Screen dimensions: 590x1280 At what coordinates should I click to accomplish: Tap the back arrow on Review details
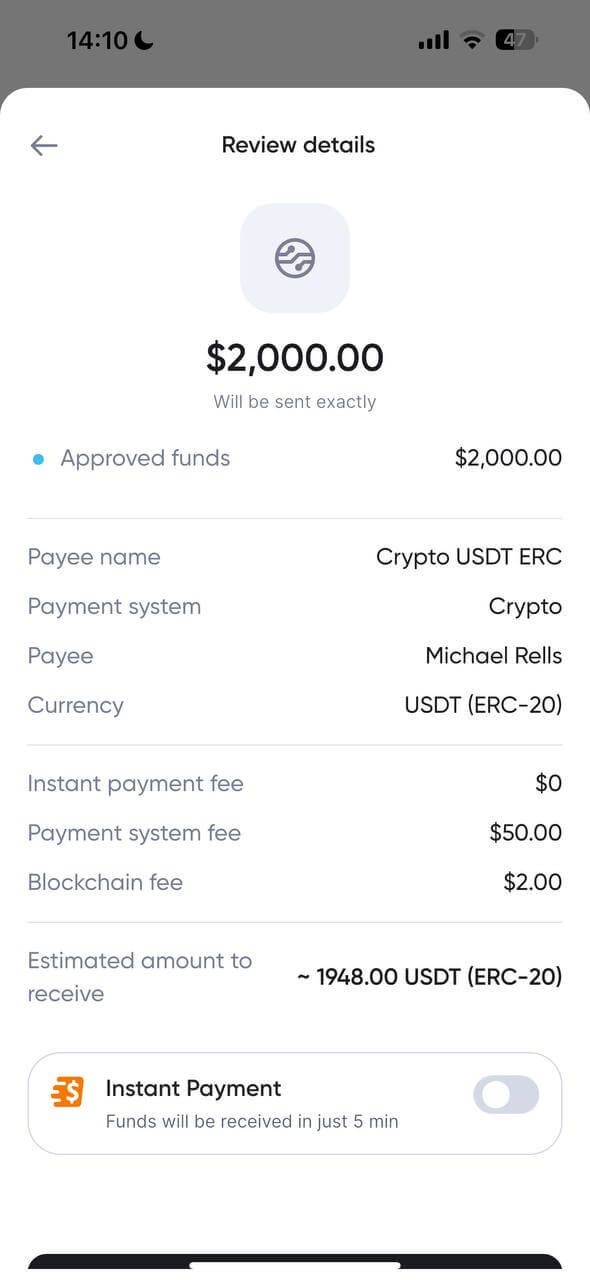[x=43, y=145]
